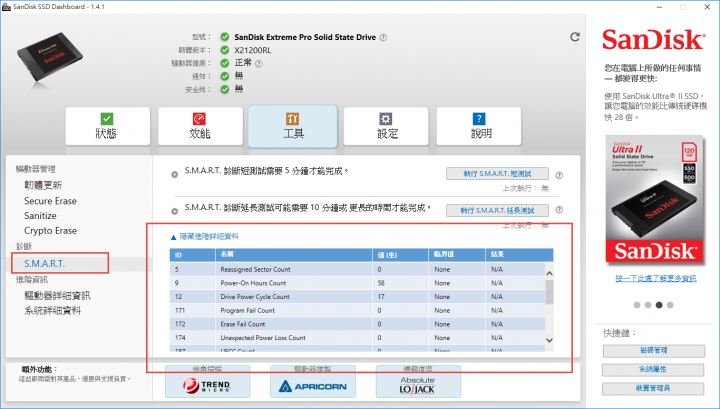Image resolution: width=720 pixels, height=409 pixels.
Task: Click help icon next to extended test button
Action: coord(559,209)
